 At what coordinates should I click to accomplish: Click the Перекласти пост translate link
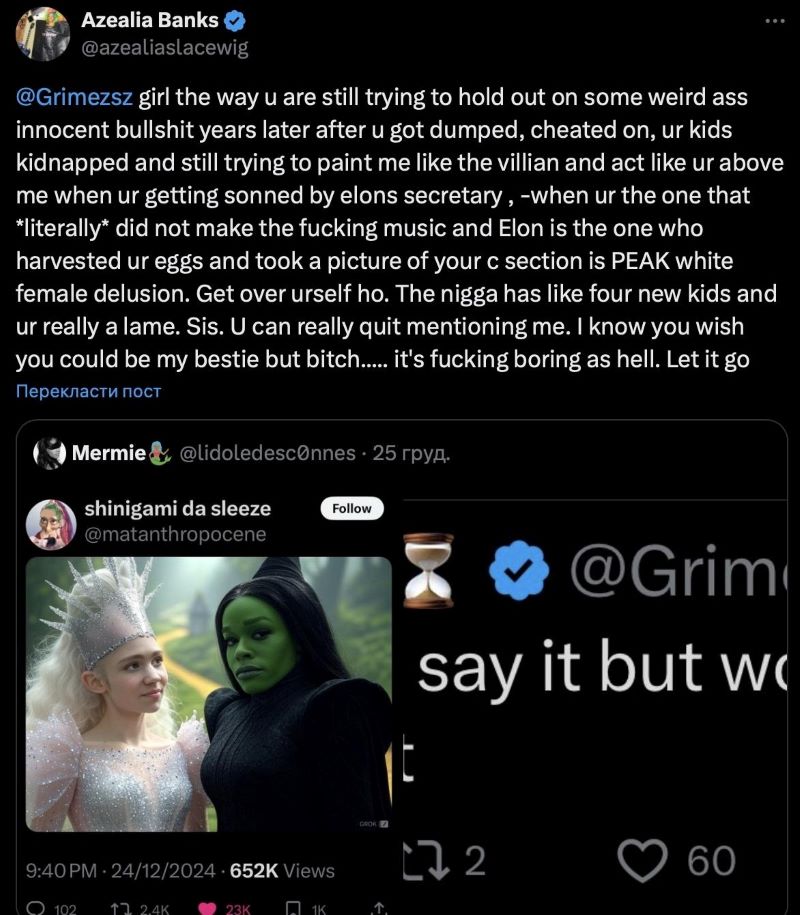[89, 391]
